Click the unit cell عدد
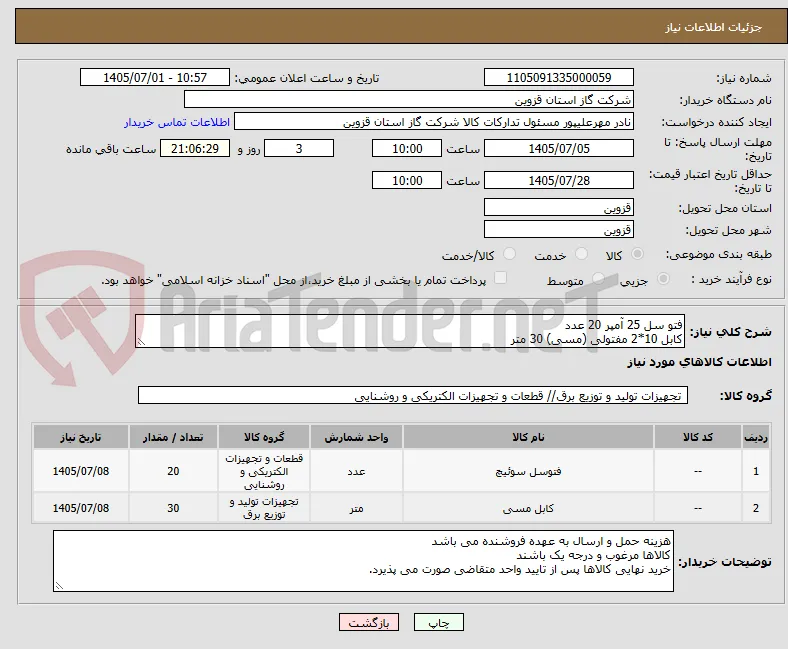The height and width of the screenshot is (649, 788). (356, 471)
